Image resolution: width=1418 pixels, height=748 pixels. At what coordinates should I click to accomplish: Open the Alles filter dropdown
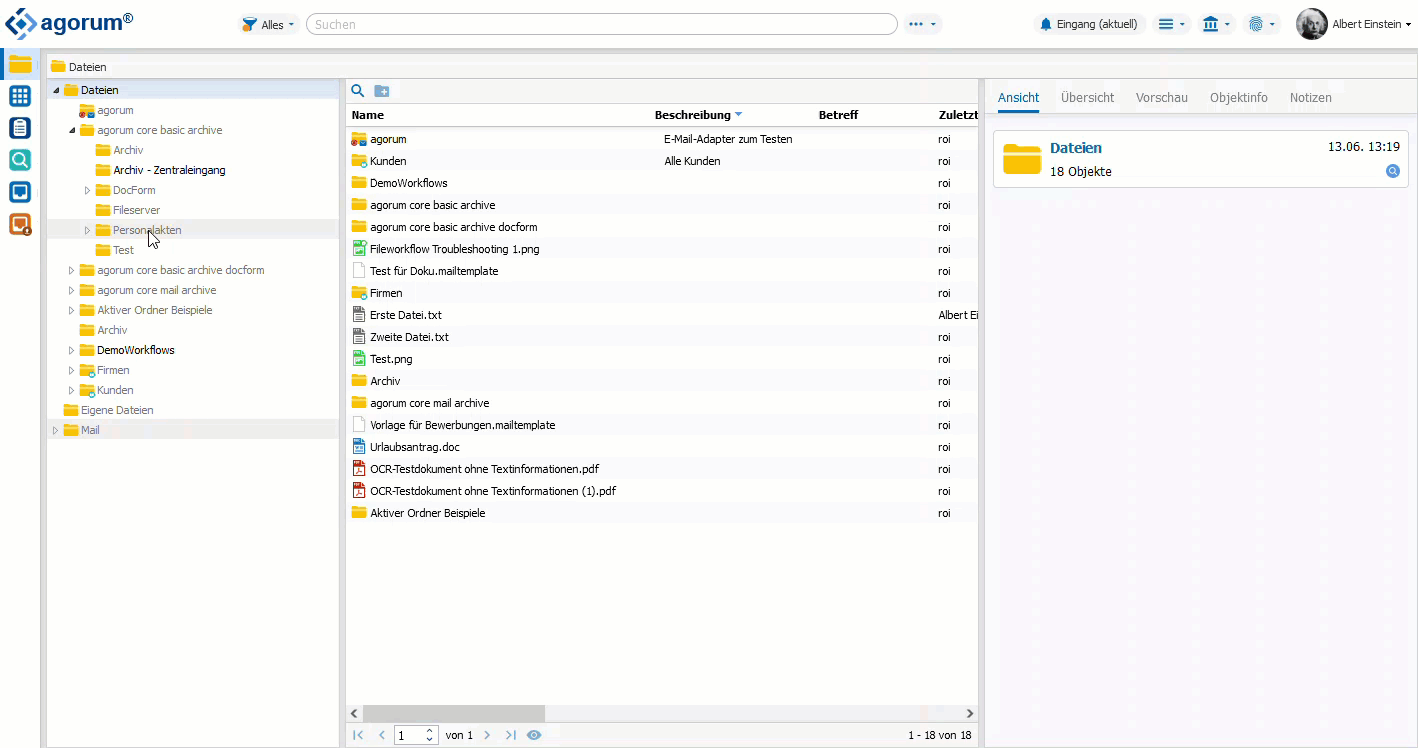click(x=269, y=24)
